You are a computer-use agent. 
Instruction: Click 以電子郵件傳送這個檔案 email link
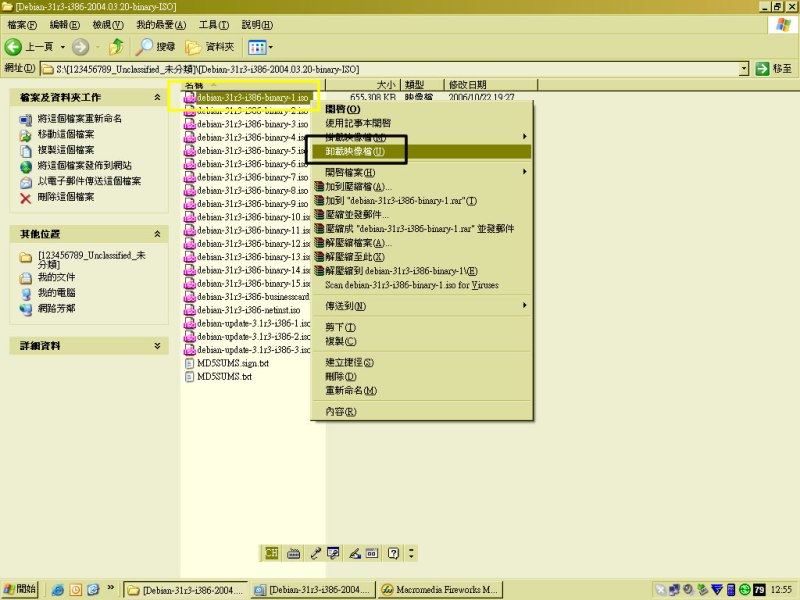point(89,181)
